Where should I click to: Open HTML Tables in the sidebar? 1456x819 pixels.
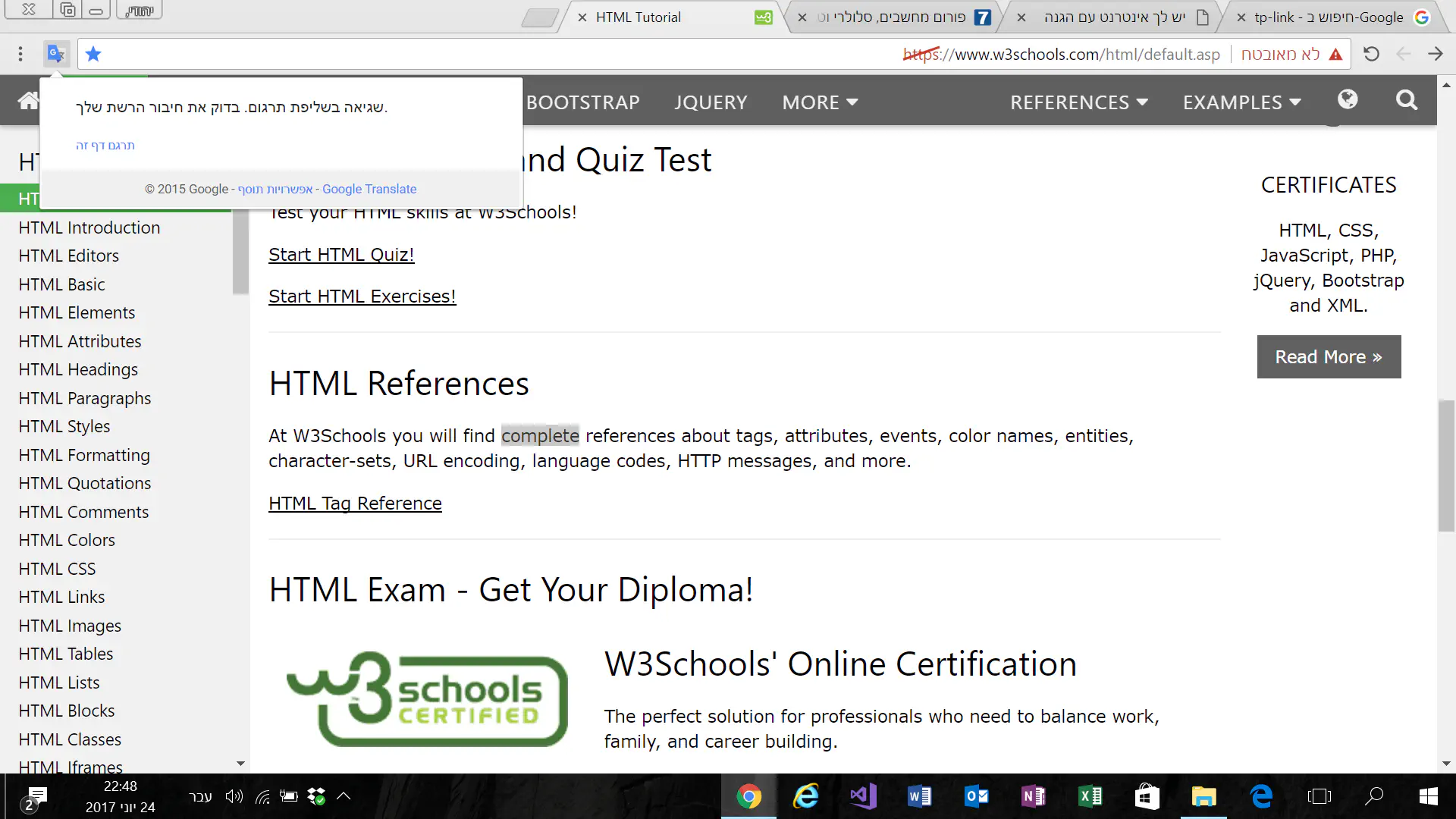coord(66,654)
